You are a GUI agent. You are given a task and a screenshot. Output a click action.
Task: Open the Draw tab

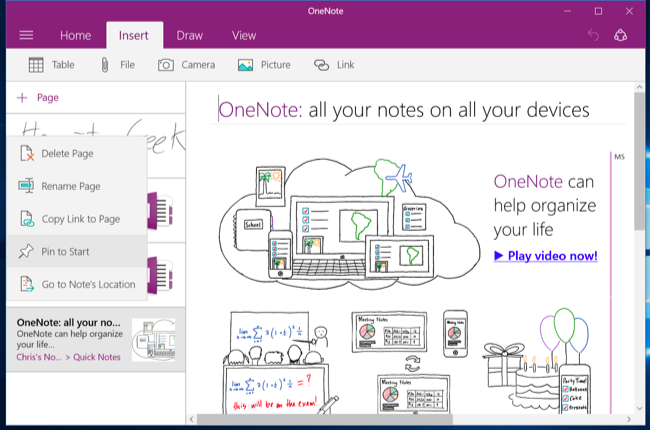point(189,36)
